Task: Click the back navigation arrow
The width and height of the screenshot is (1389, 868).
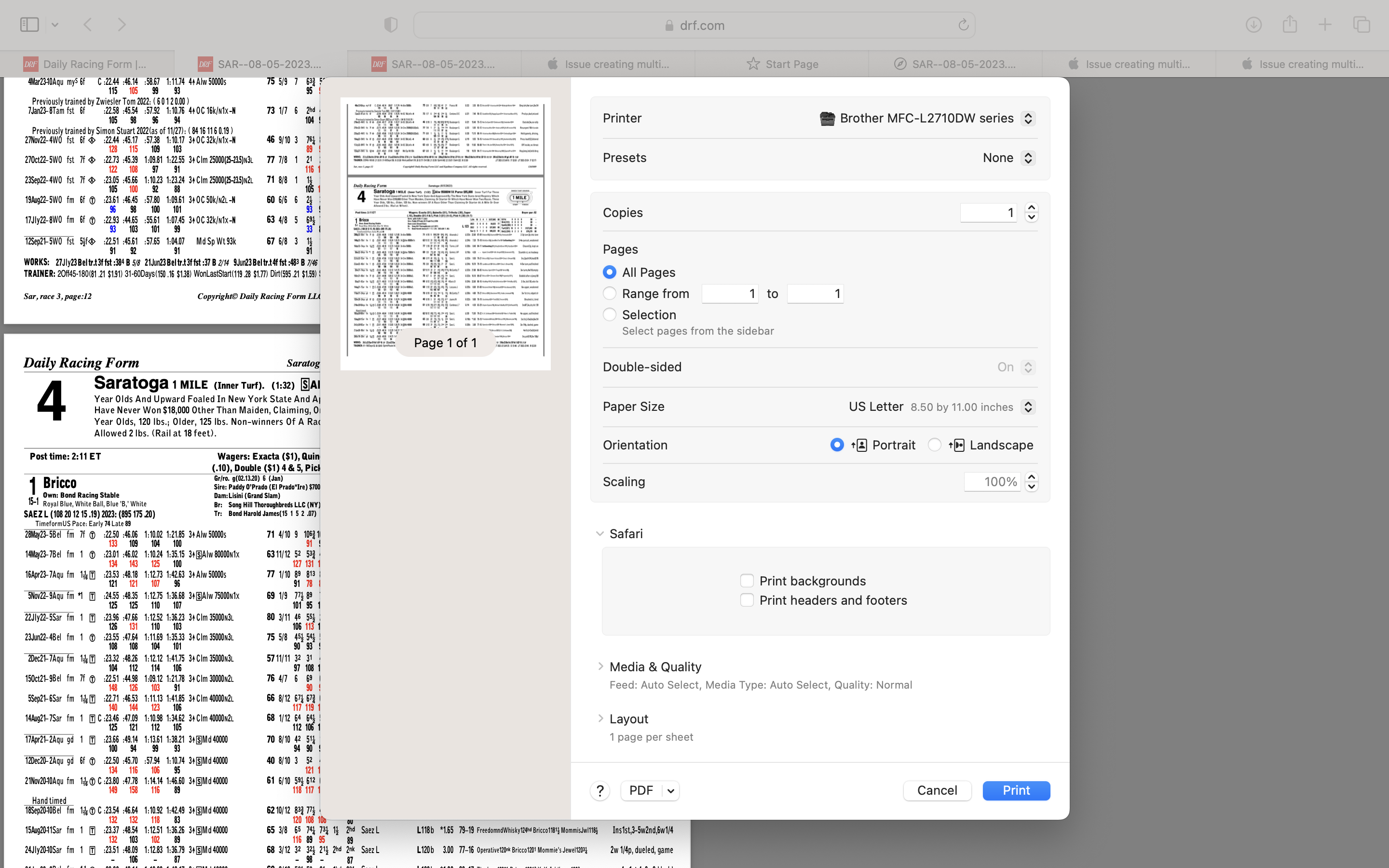Action: (88, 25)
